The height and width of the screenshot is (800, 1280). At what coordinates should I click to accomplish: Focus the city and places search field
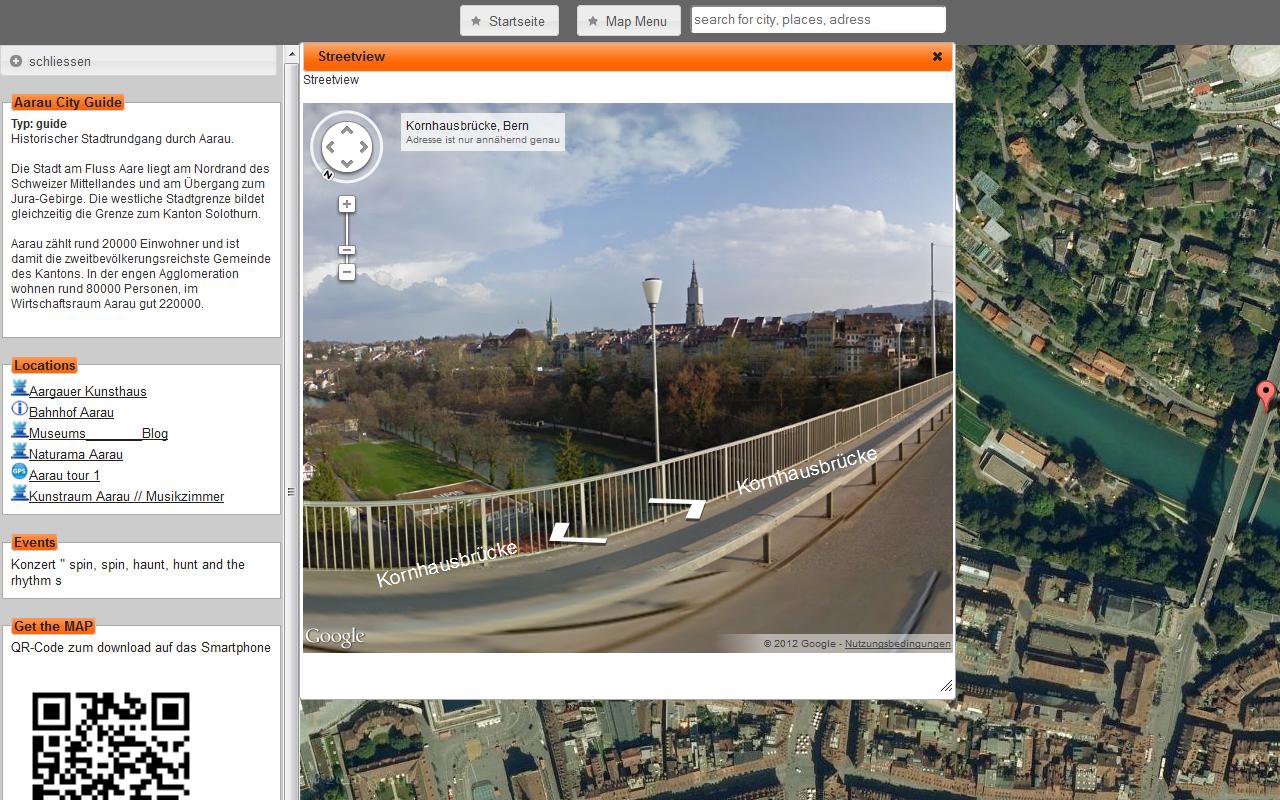(x=818, y=20)
